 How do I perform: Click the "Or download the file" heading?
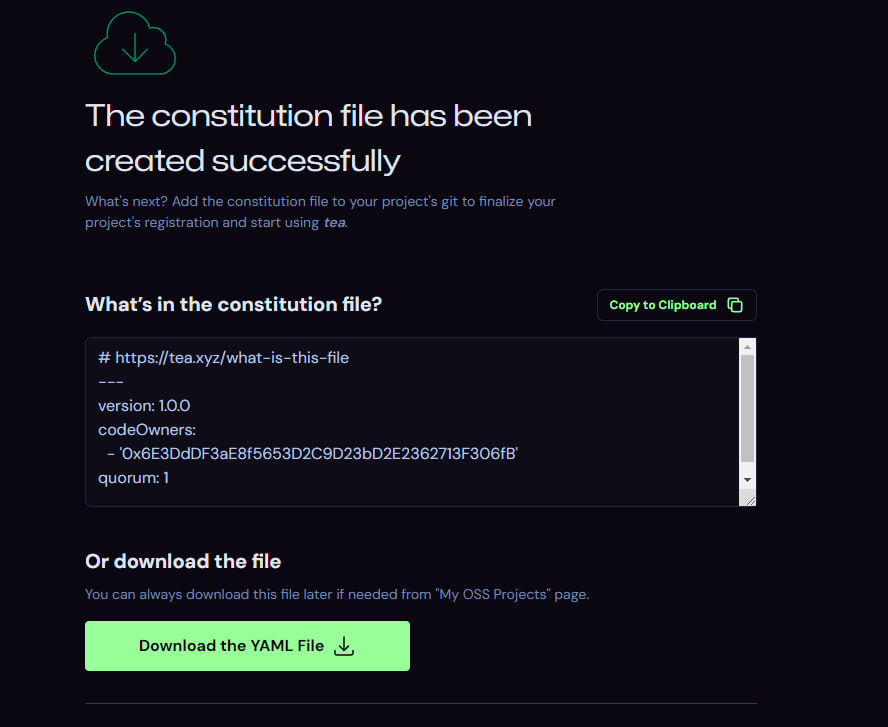[183, 561]
